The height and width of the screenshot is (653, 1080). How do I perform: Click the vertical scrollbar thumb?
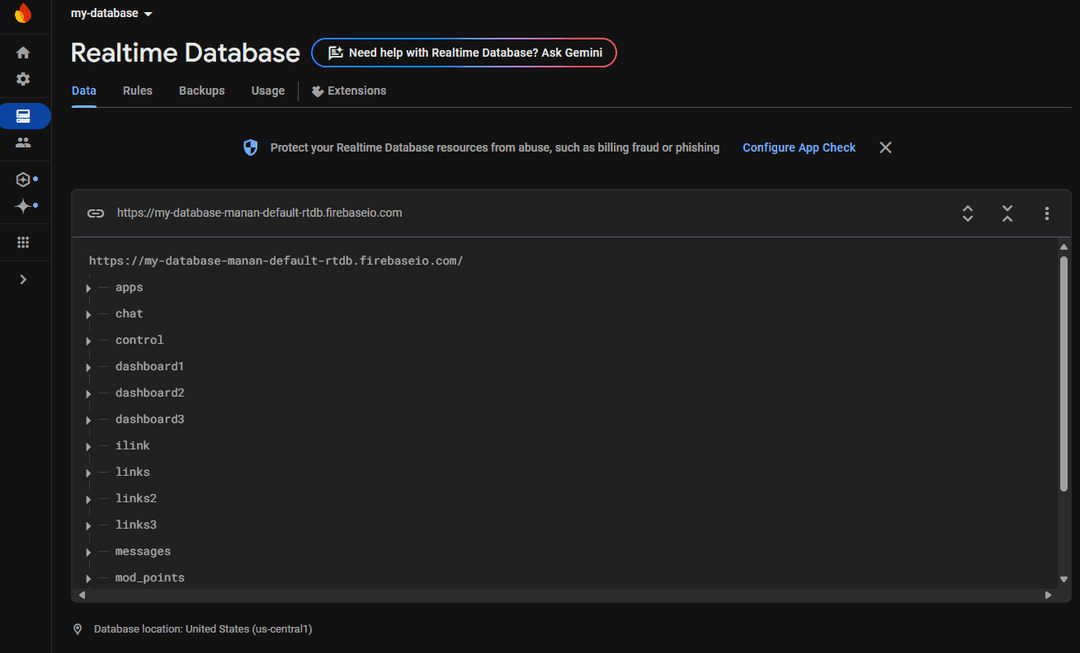coord(1064,374)
